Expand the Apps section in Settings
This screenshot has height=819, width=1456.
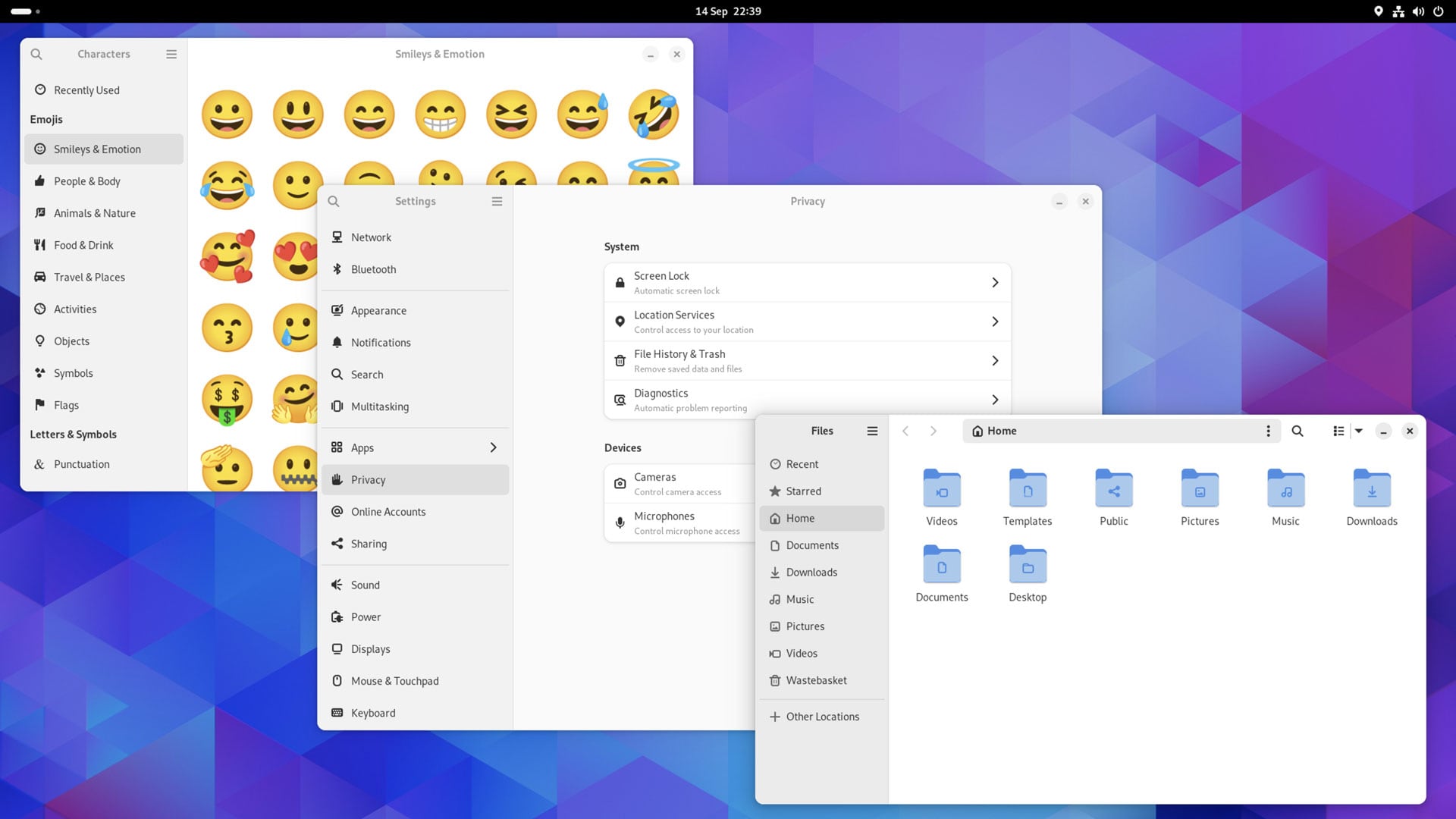tap(494, 447)
